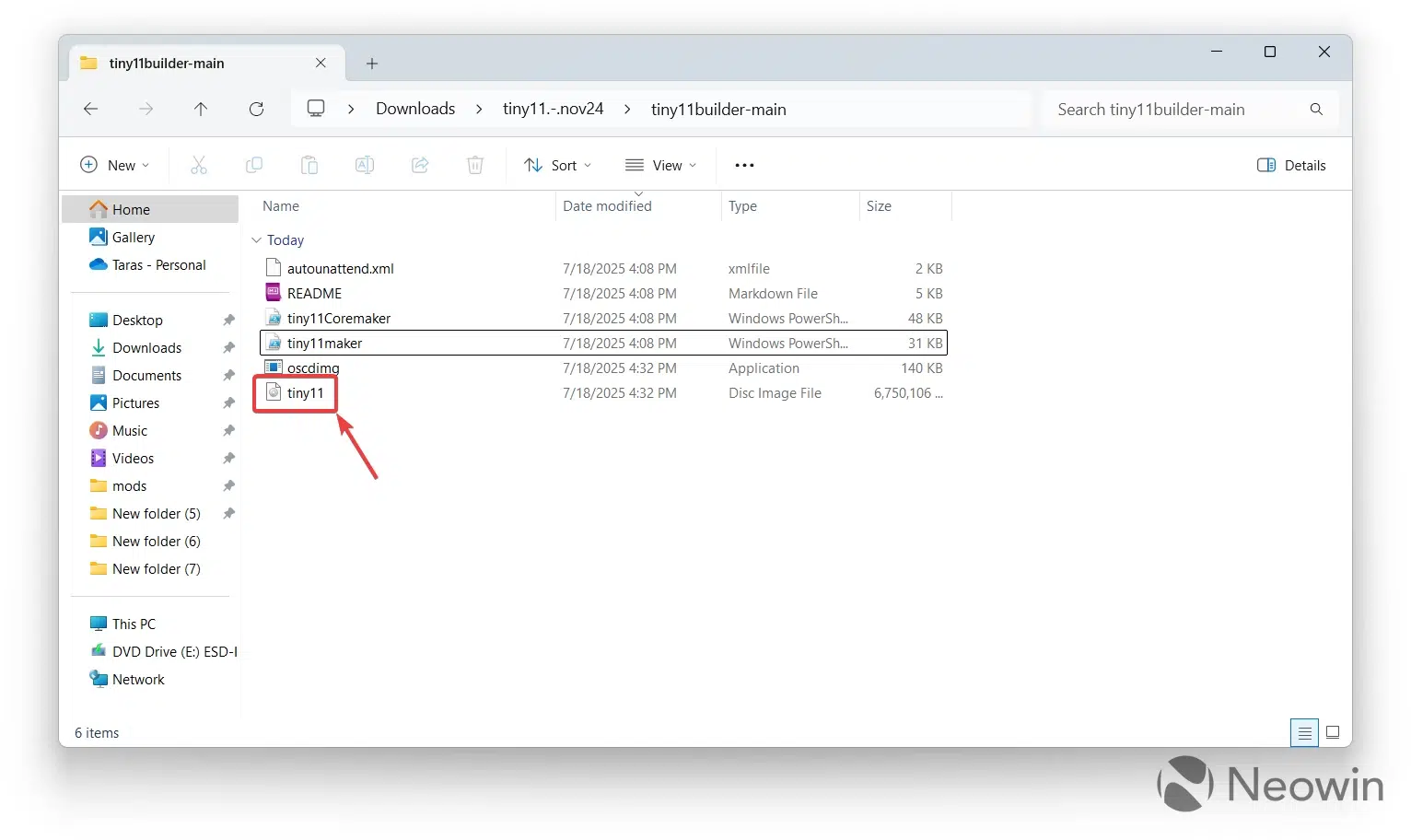
Task: Click the search magnifier icon
Action: (x=1316, y=109)
